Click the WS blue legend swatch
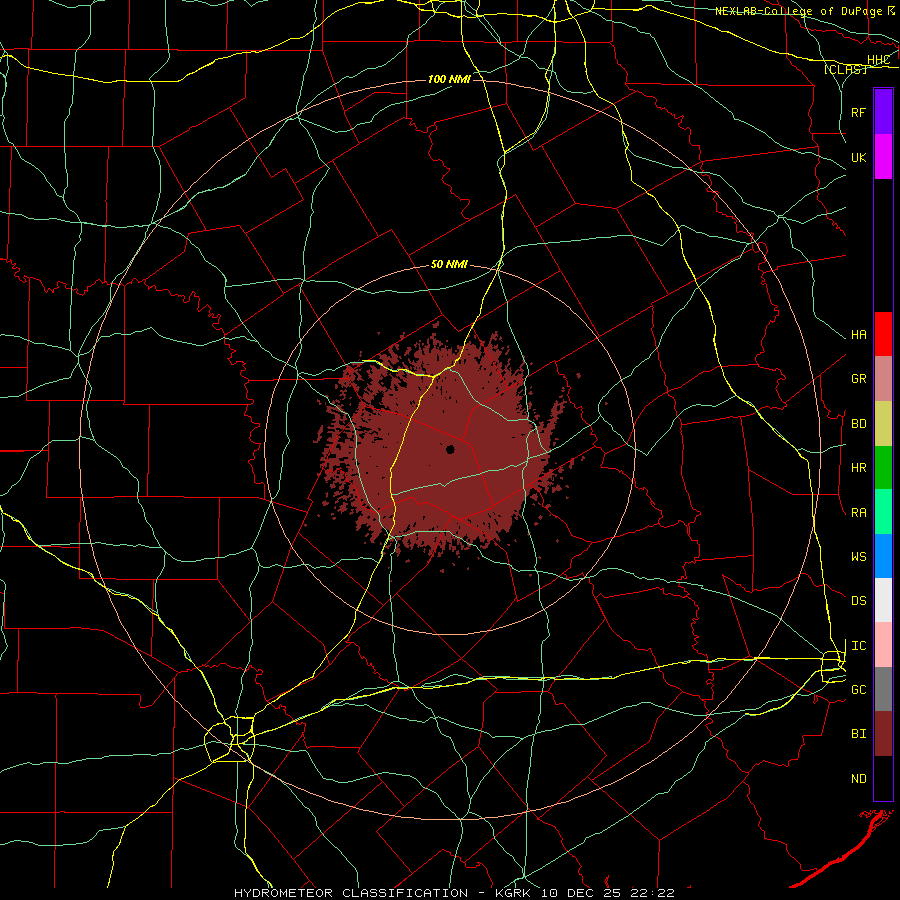Screen dimensions: 900x900 [883, 556]
